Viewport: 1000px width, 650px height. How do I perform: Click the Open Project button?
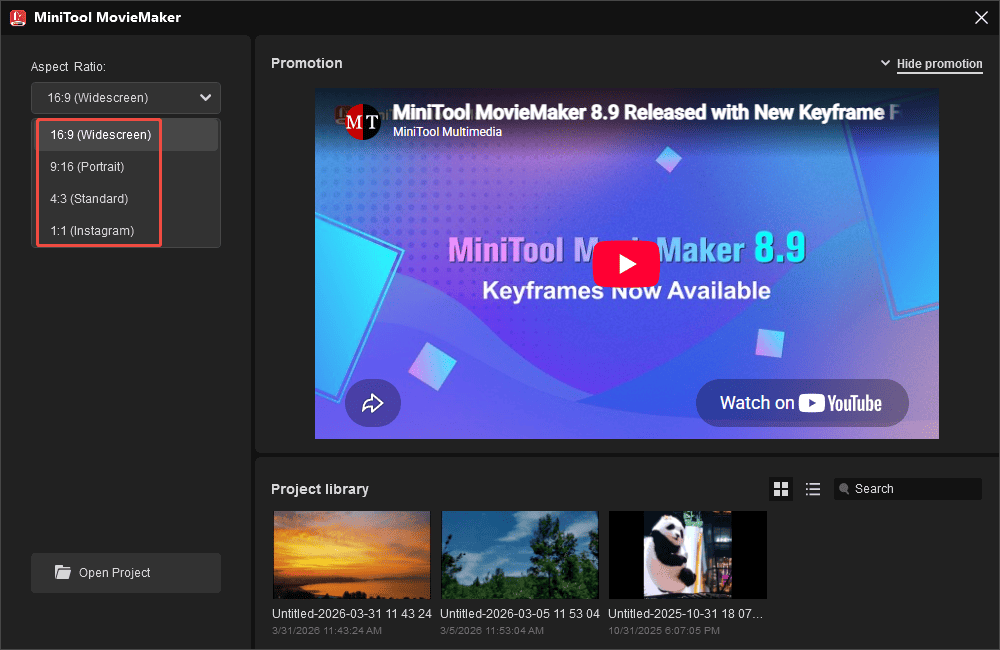pyautogui.click(x=126, y=572)
